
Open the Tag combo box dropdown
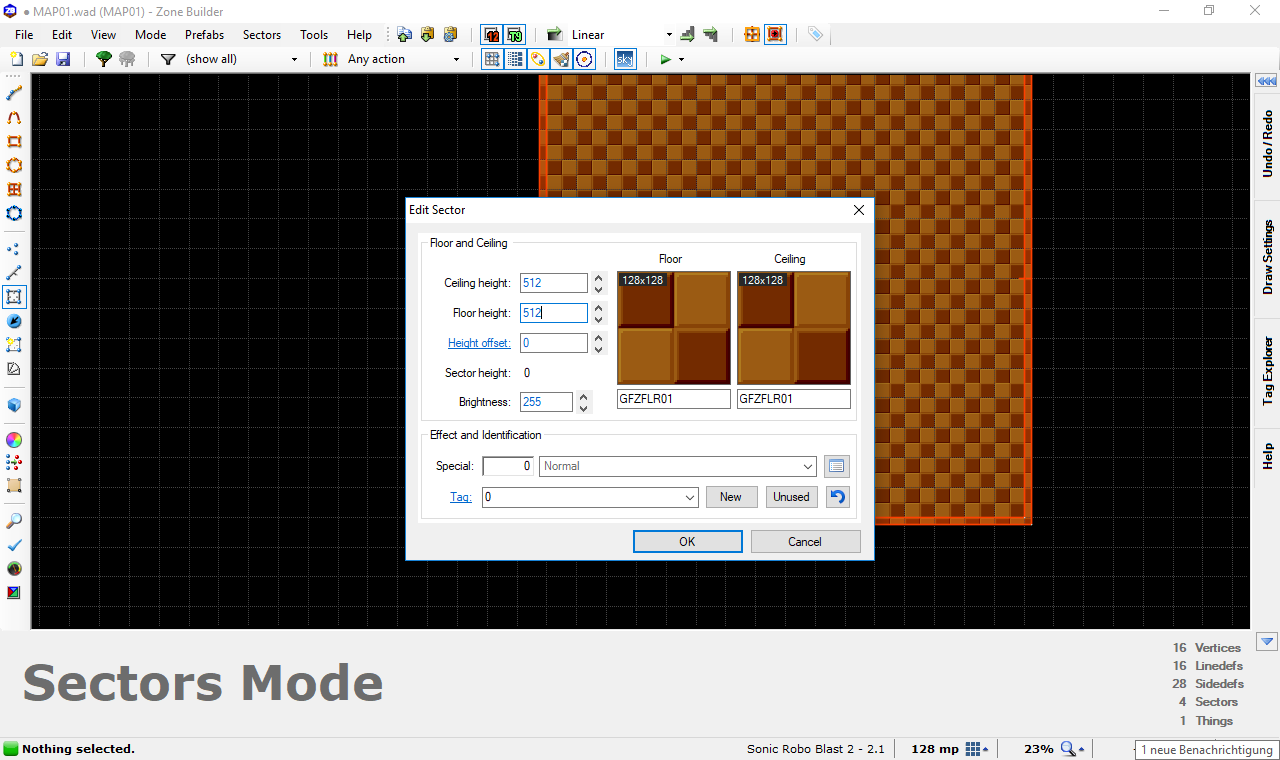[x=690, y=497]
